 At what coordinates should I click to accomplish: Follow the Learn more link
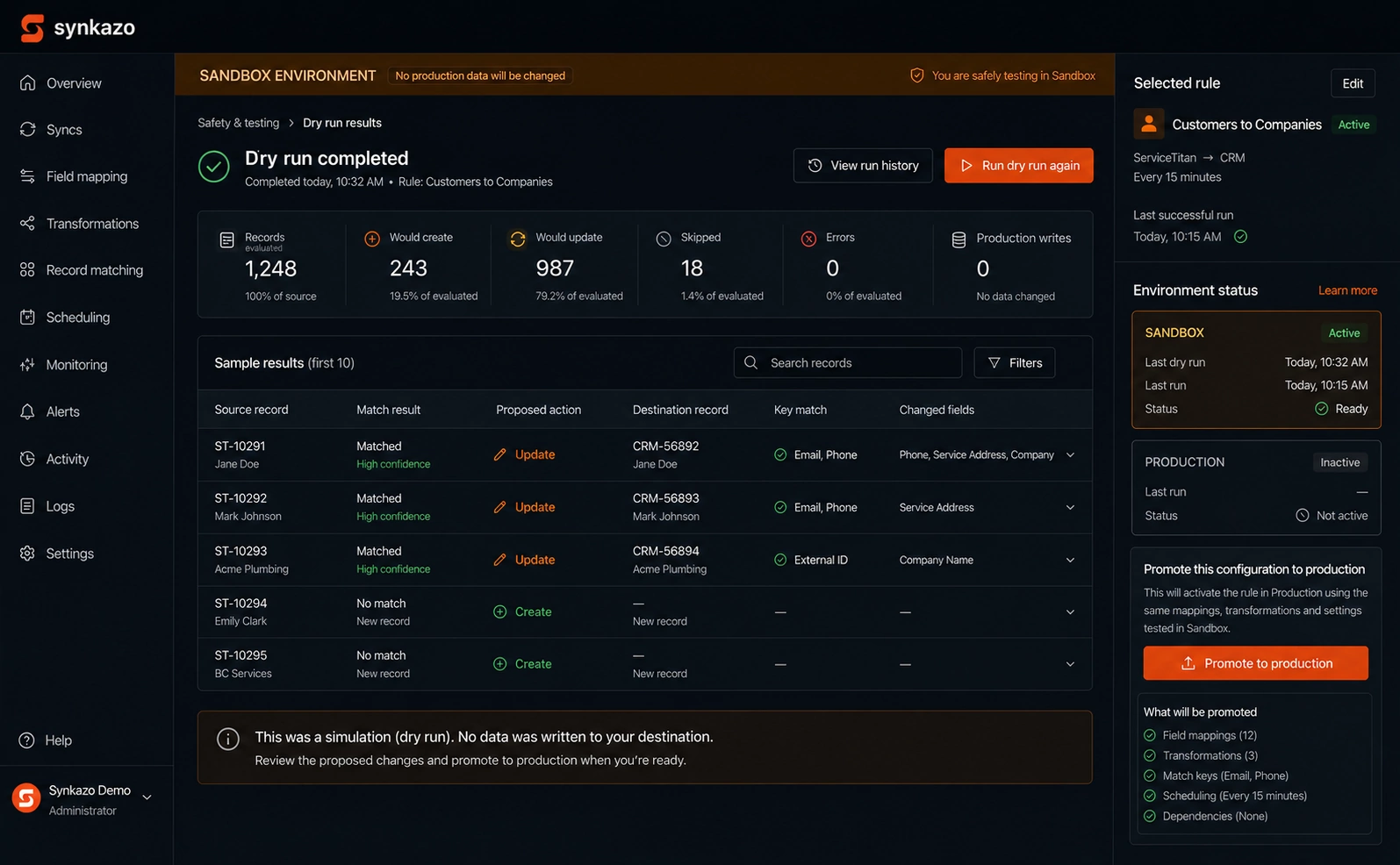tap(1347, 290)
